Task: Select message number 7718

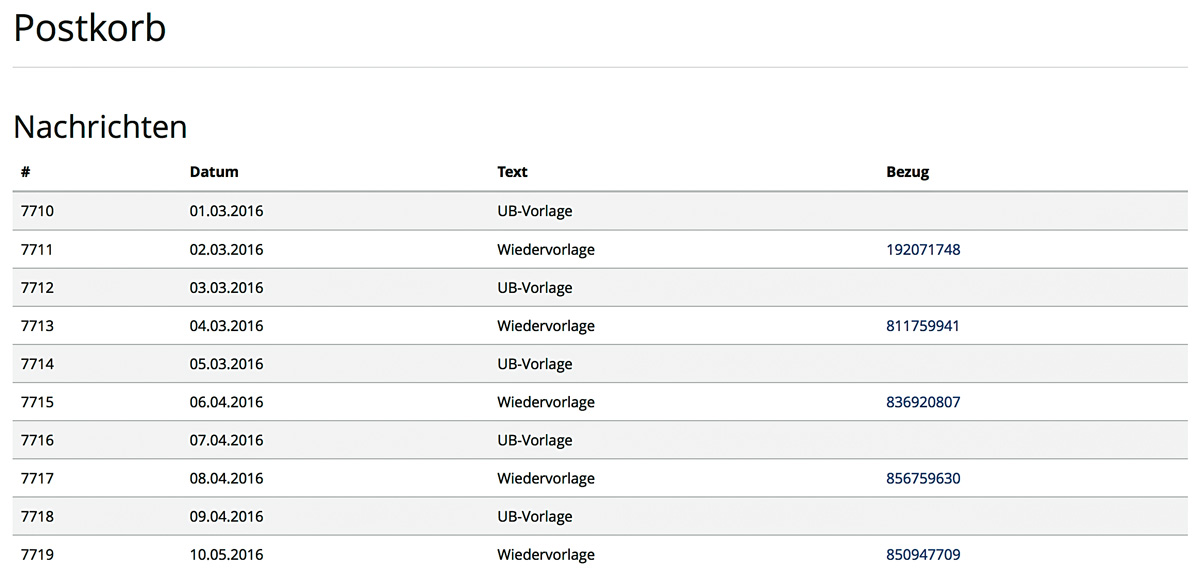Action: (x=37, y=516)
